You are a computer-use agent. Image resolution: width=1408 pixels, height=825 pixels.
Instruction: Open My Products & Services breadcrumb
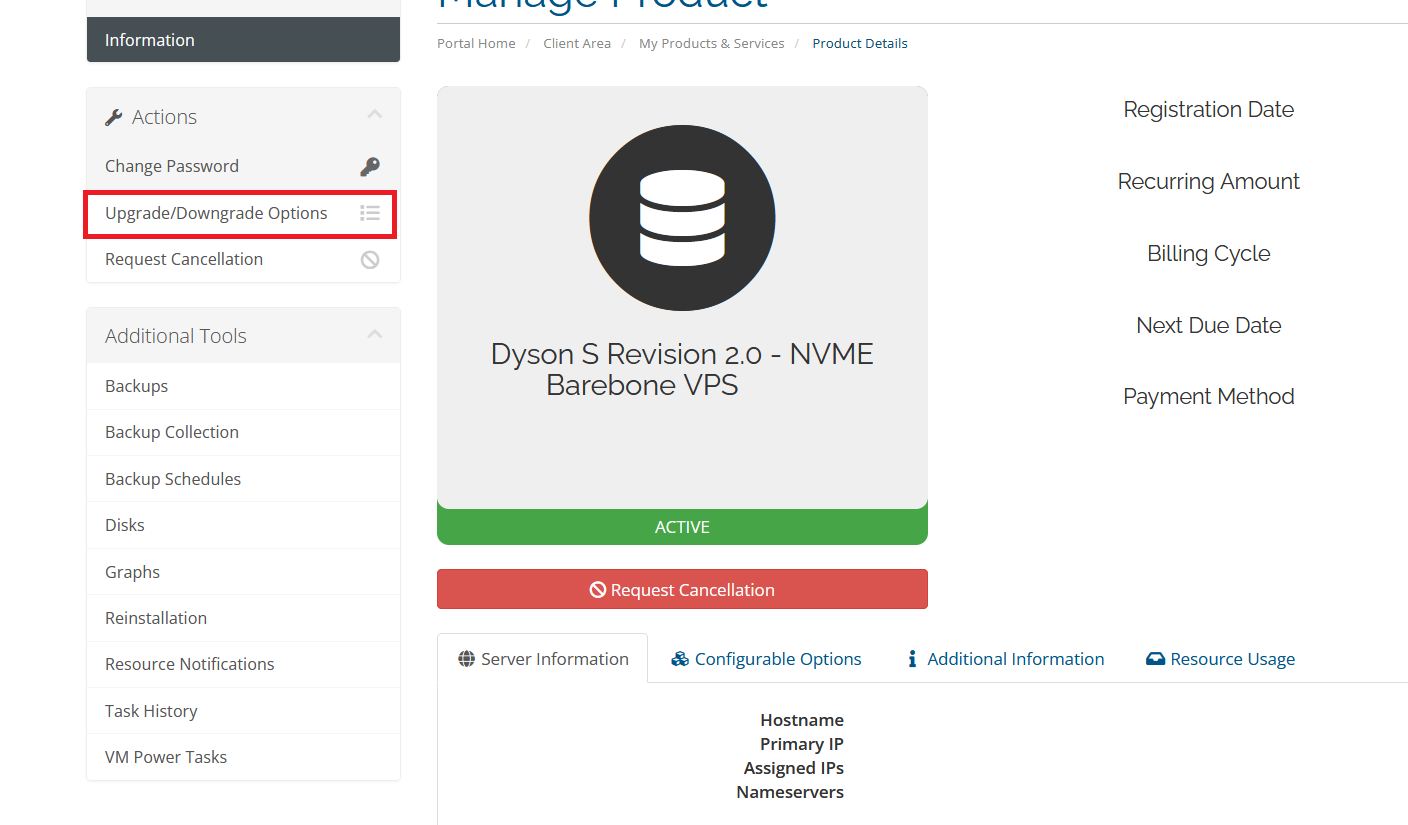click(712, 44)
